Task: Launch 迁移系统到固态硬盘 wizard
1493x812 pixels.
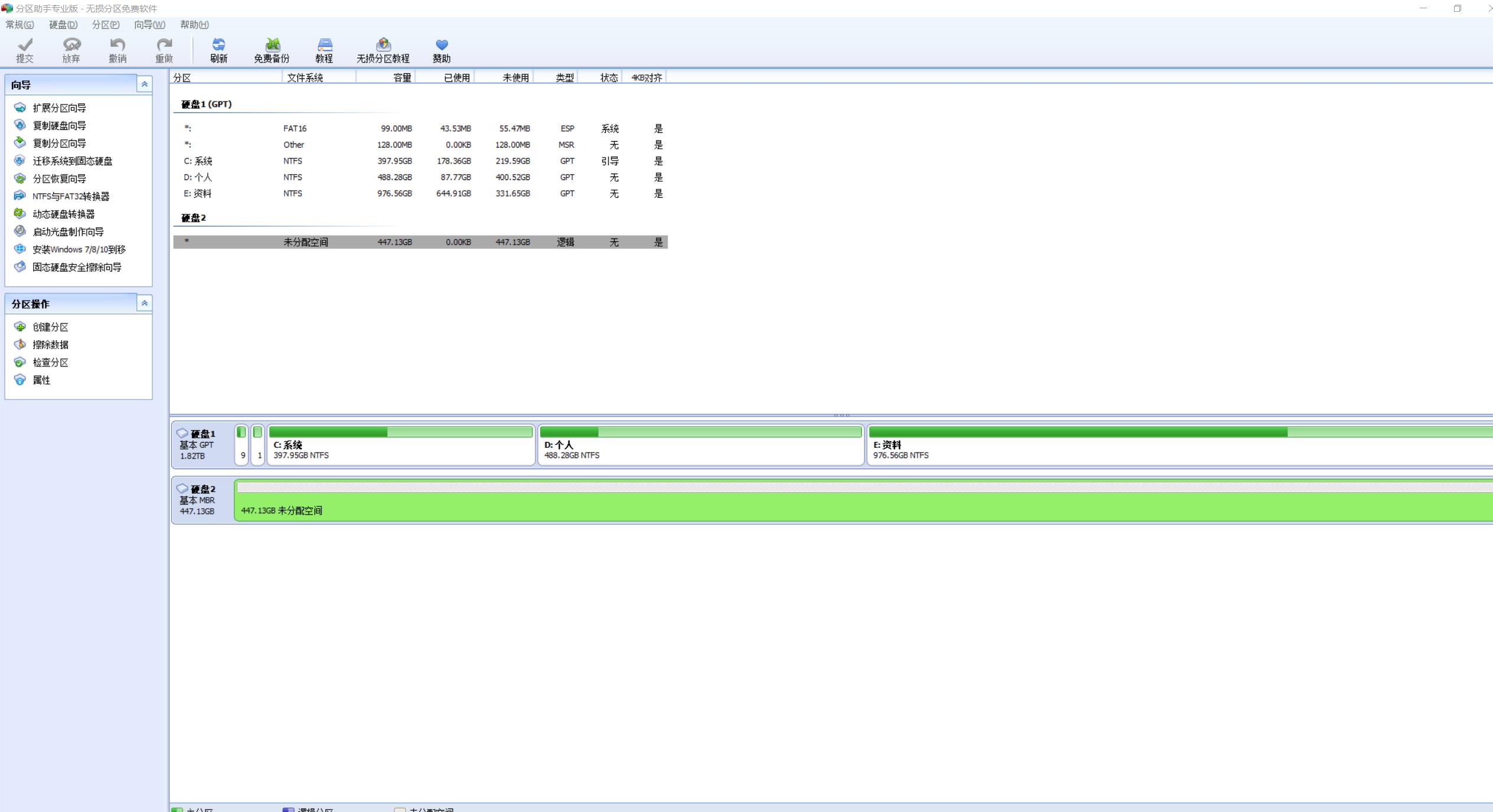Action: coord(72,161)
